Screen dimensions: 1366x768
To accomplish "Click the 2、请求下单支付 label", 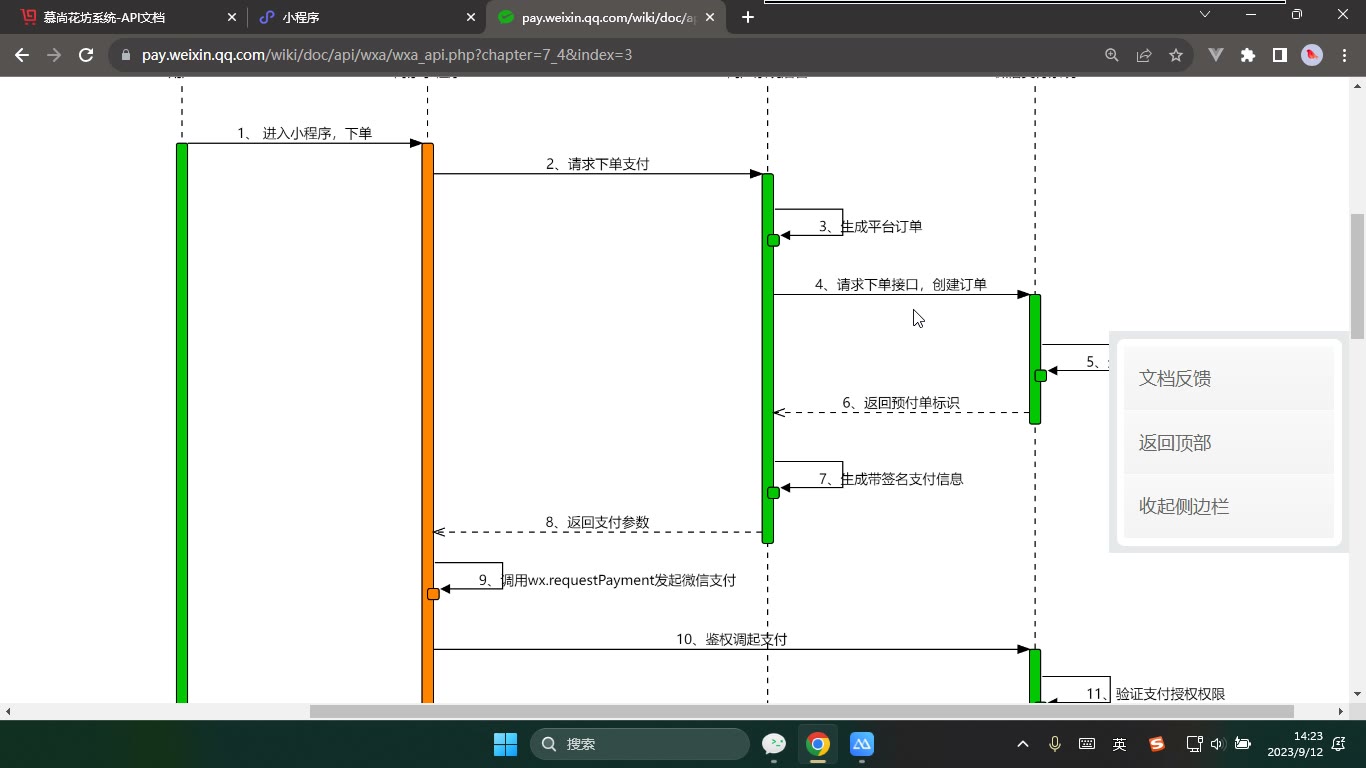I will click(x=598, y=164).
